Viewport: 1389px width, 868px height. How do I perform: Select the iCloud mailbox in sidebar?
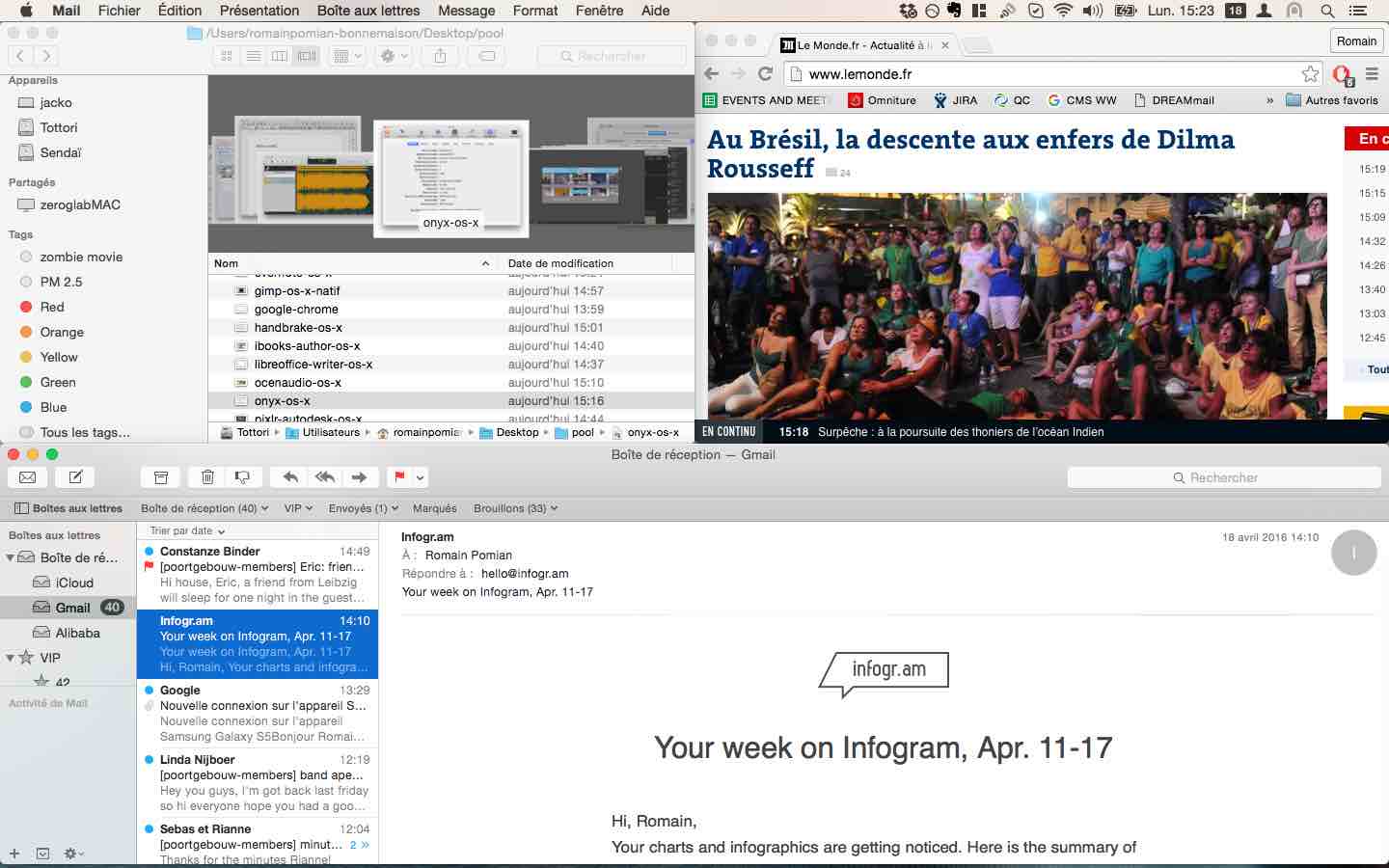coord(68,583)
